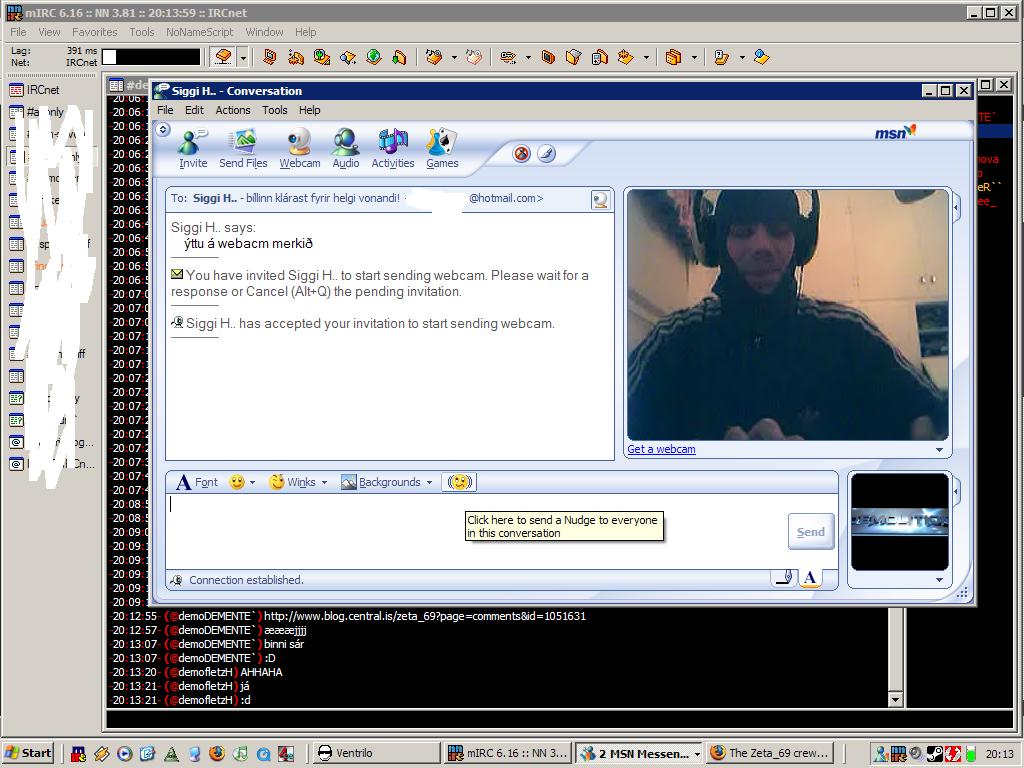Viewport: 1024px width, 768px height.
Task: Open the mIRC View menu
Action: coord(49,32)
